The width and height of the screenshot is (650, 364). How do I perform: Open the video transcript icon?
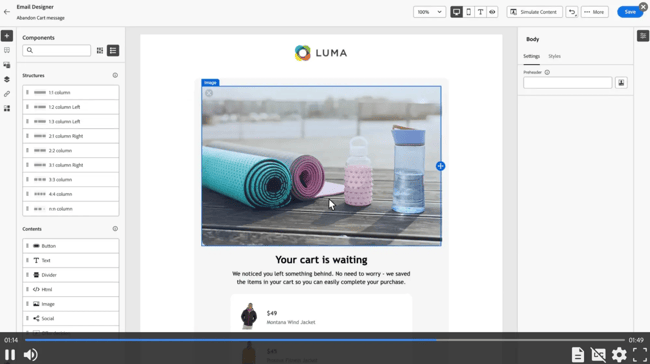[x=577, y=355]
